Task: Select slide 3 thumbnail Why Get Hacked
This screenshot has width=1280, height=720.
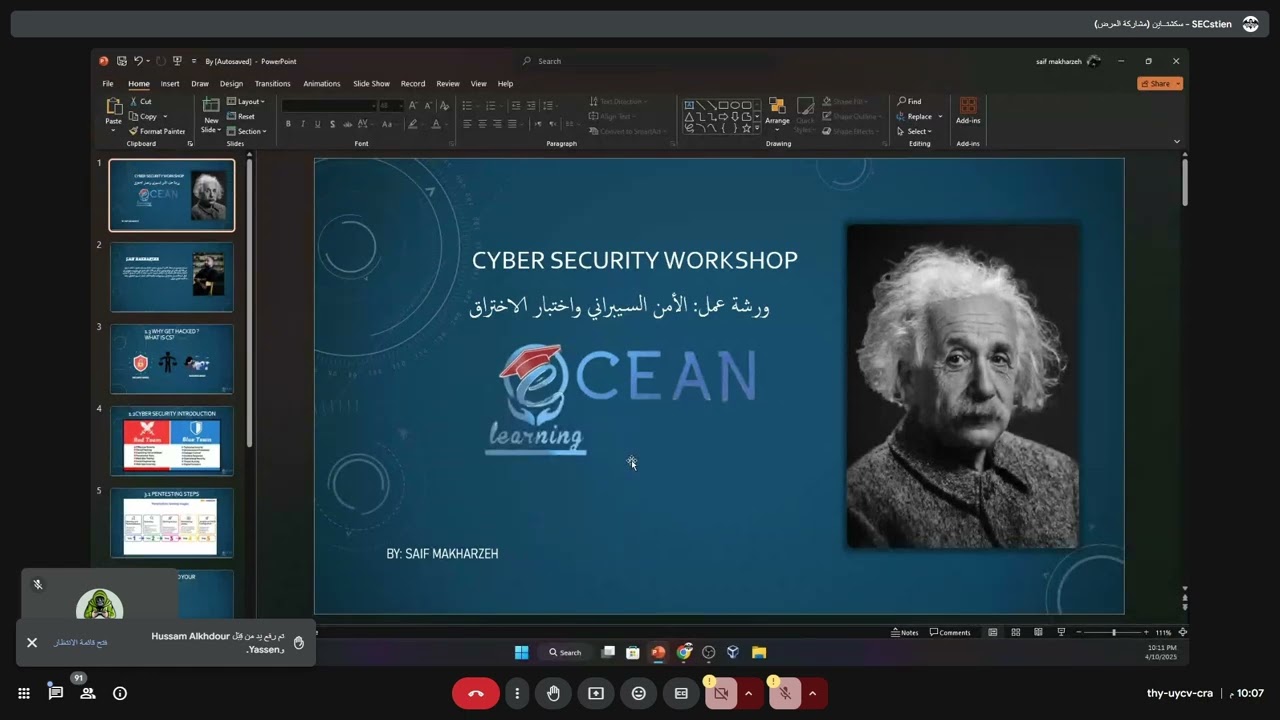Action: point(172,358)
